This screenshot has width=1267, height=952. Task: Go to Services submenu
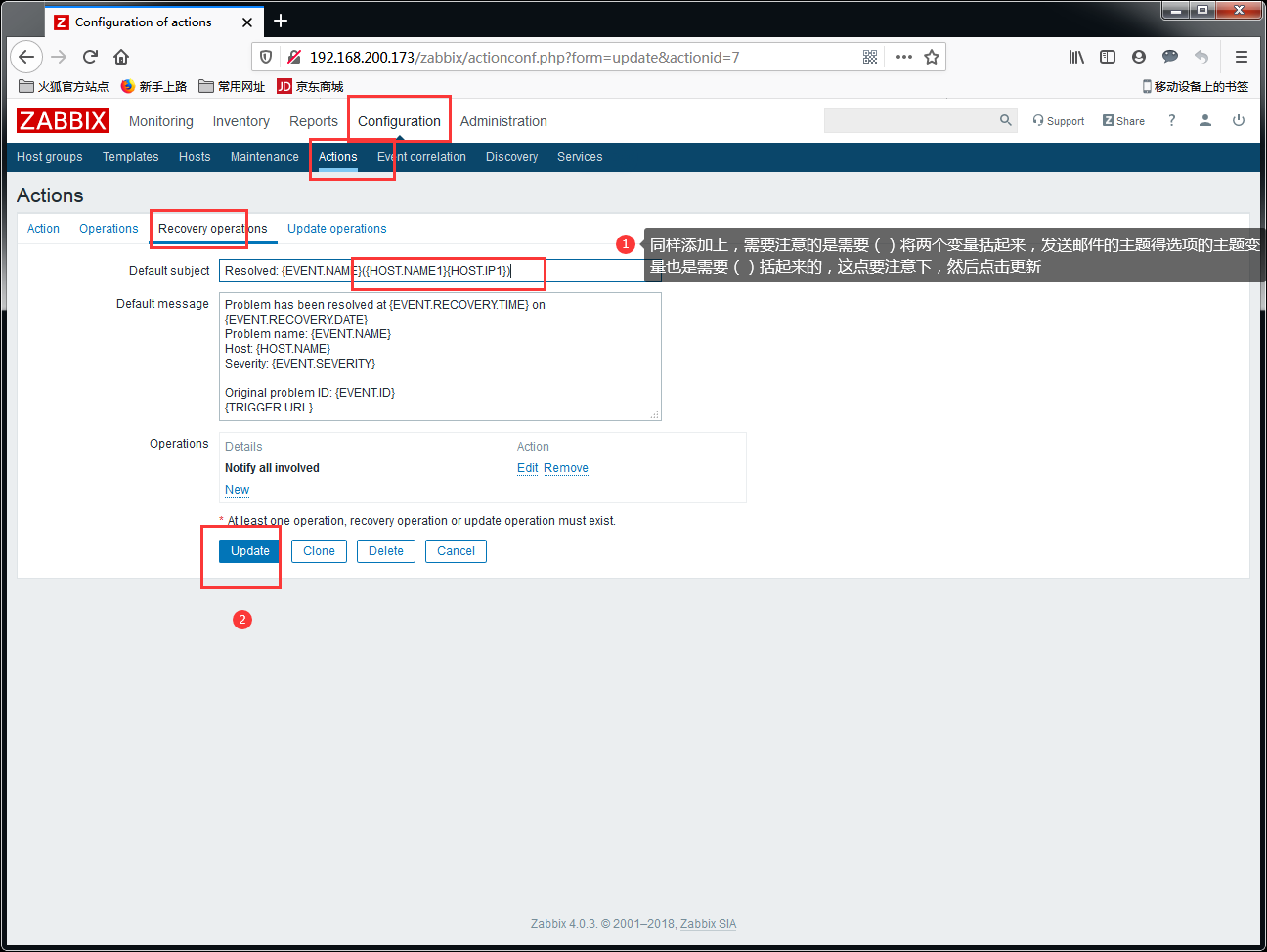point(580,157)
